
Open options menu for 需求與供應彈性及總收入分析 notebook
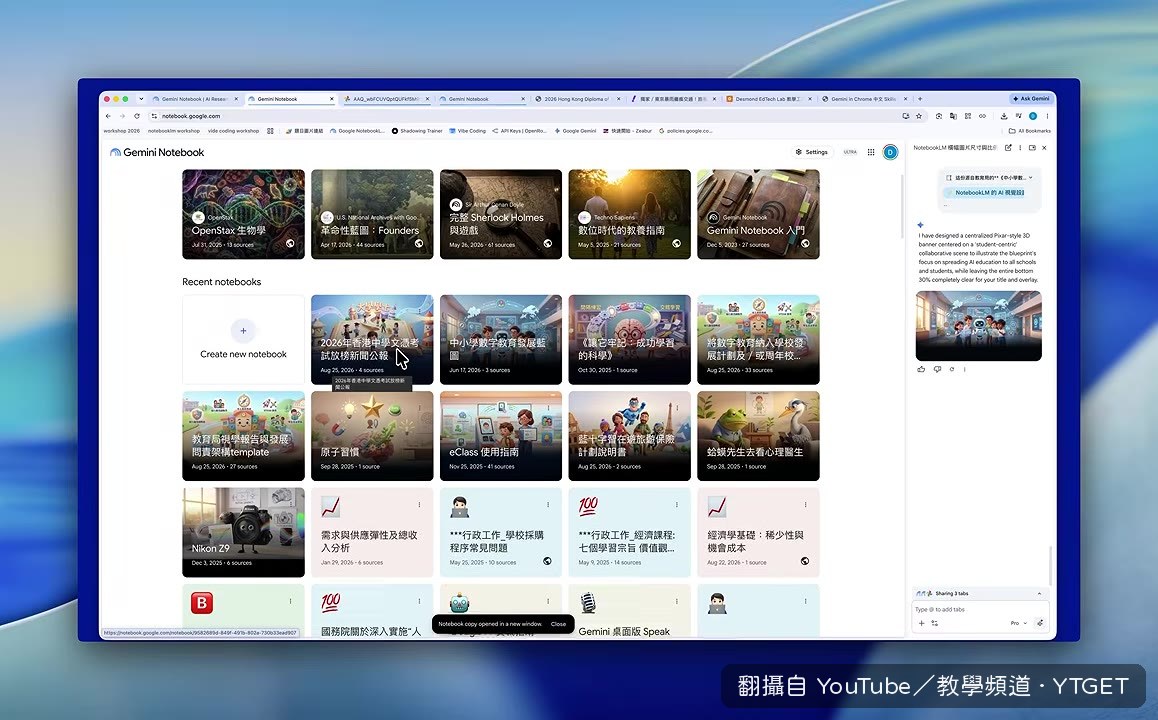419,505
